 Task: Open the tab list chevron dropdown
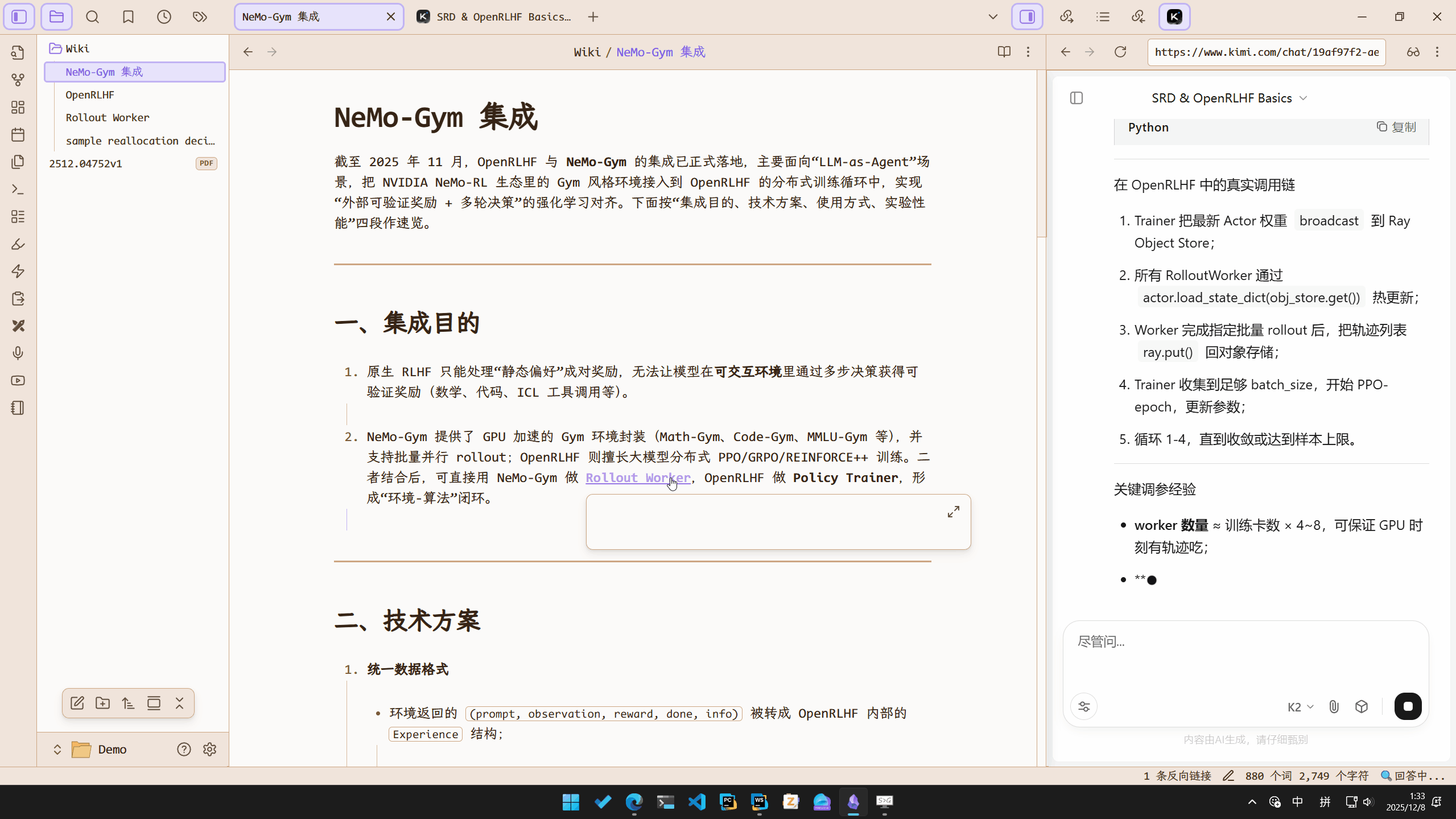[x=993, y=17]
